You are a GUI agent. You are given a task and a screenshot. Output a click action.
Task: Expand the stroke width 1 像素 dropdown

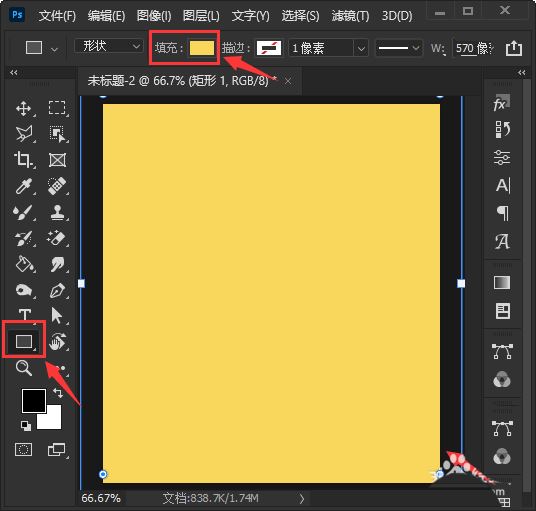coord(361,48)
